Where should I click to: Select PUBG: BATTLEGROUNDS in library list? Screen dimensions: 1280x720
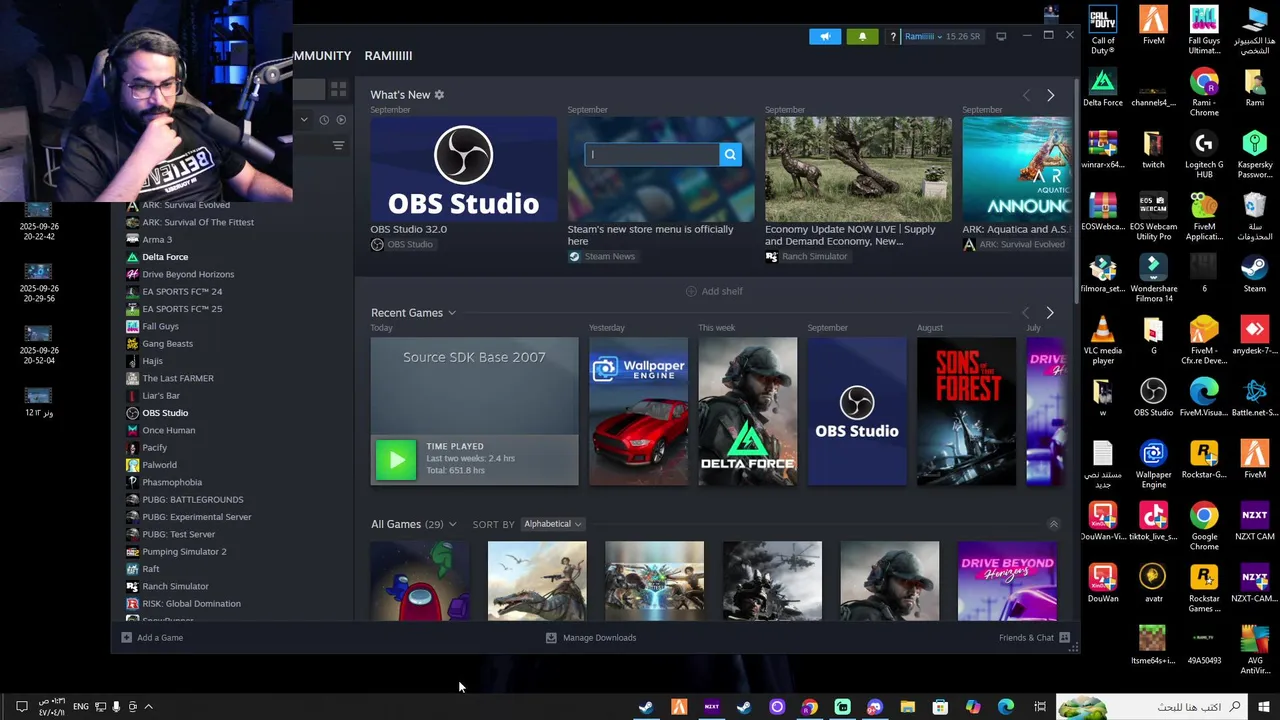pos(192,500)
